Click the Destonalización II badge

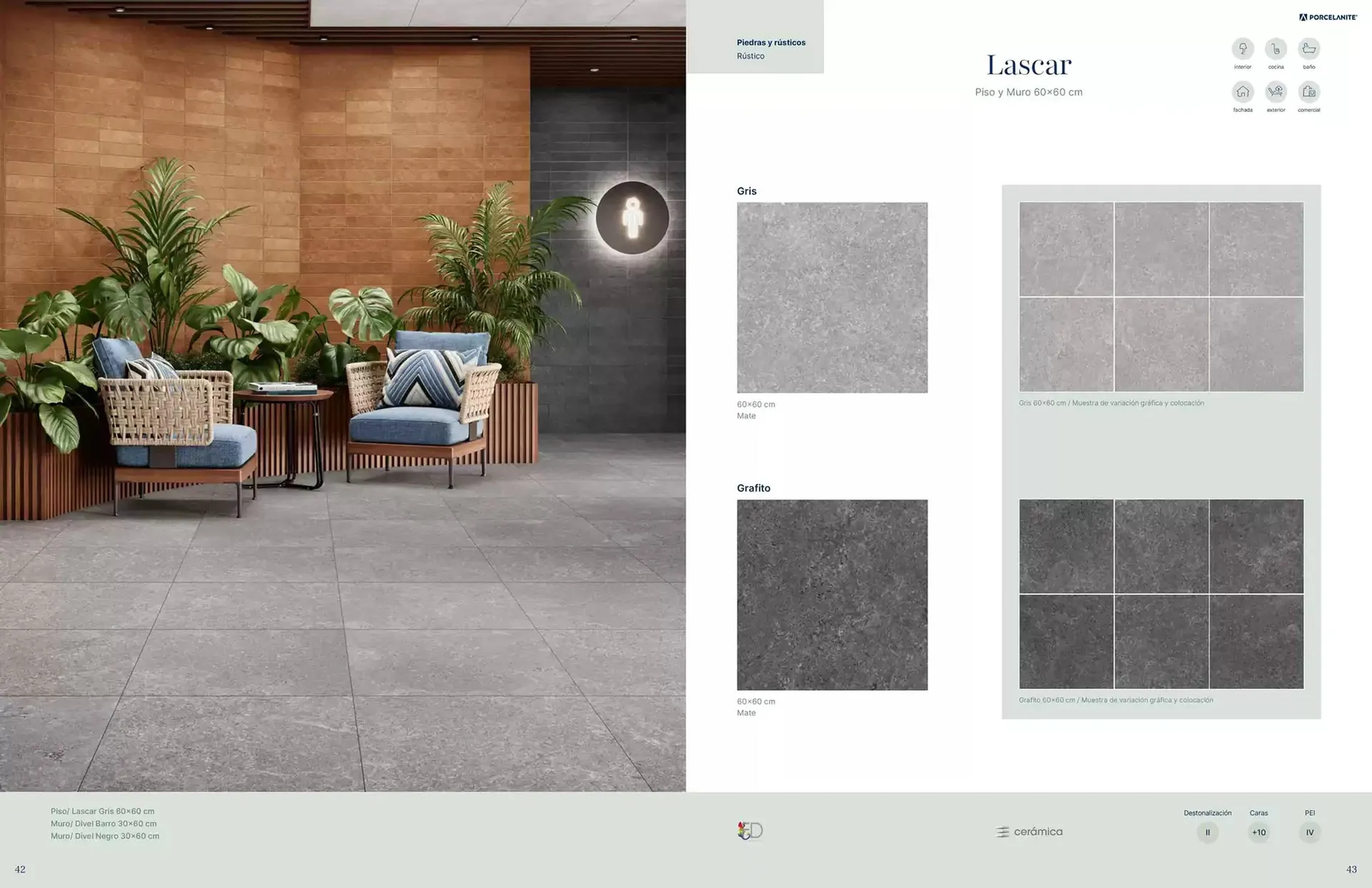tap(1208, 832)
